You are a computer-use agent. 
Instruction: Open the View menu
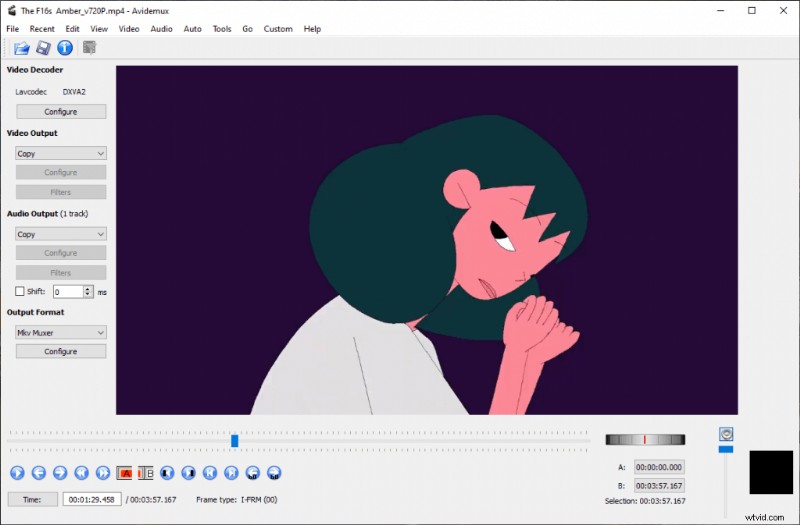pyautogui.click(x=99, y=29)
